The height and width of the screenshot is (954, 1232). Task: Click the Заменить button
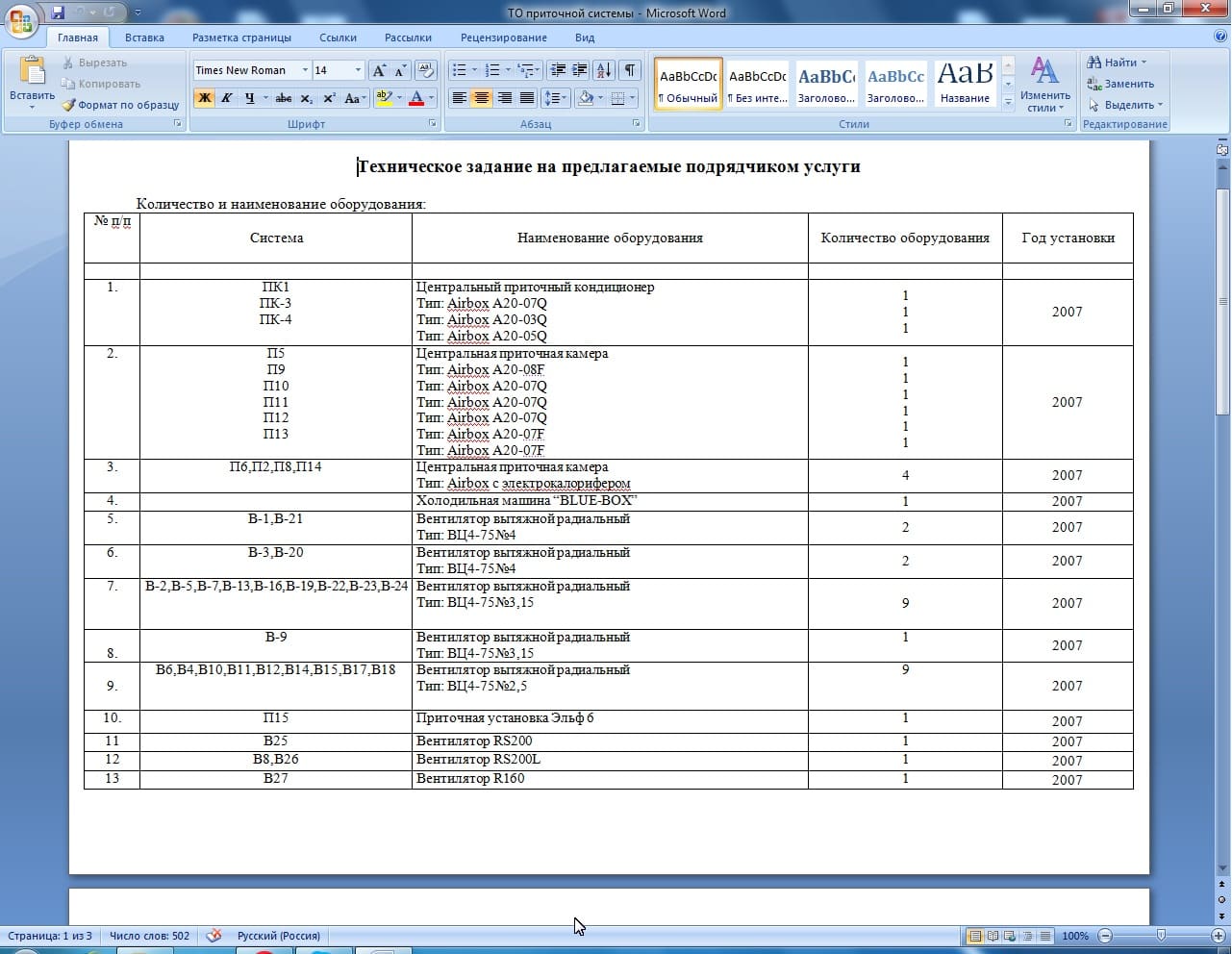(1120, 84)
